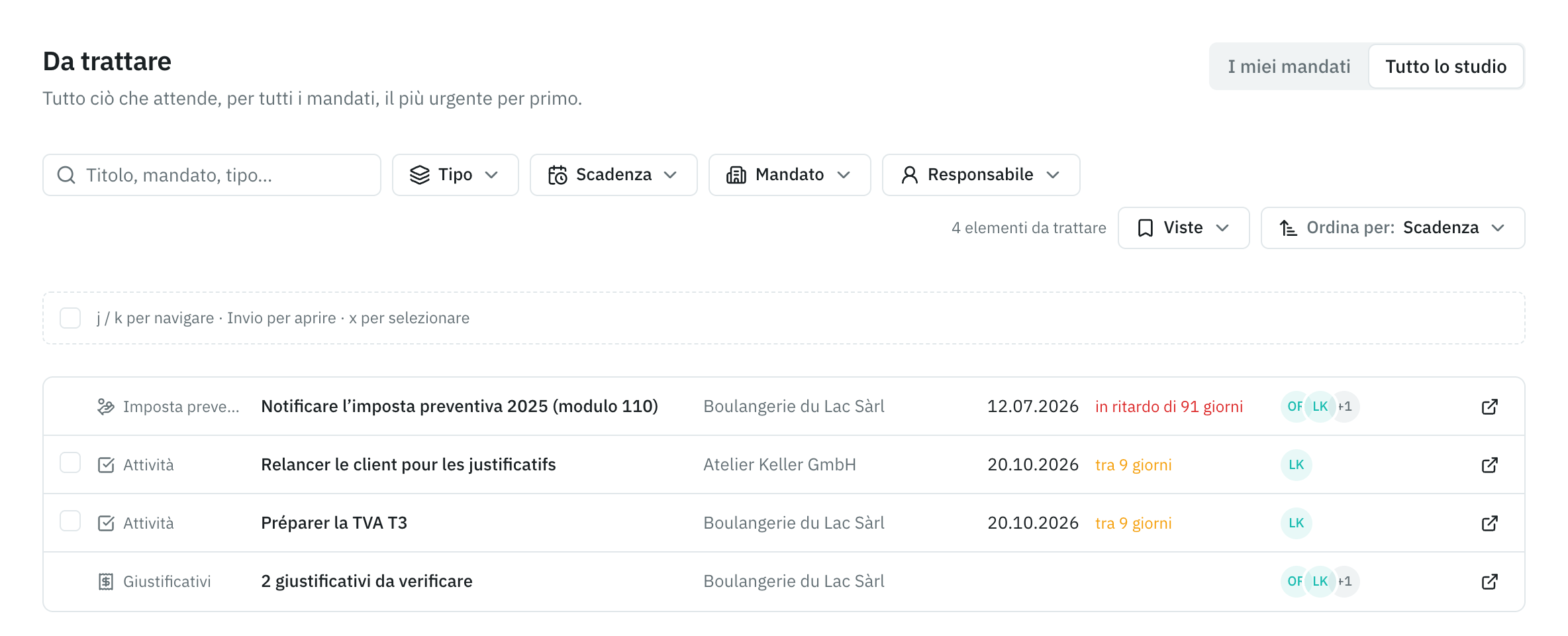Check the Relancer le client row checkbox
The height and width of the screenshot is (636, 1568).
coord(70,462)
